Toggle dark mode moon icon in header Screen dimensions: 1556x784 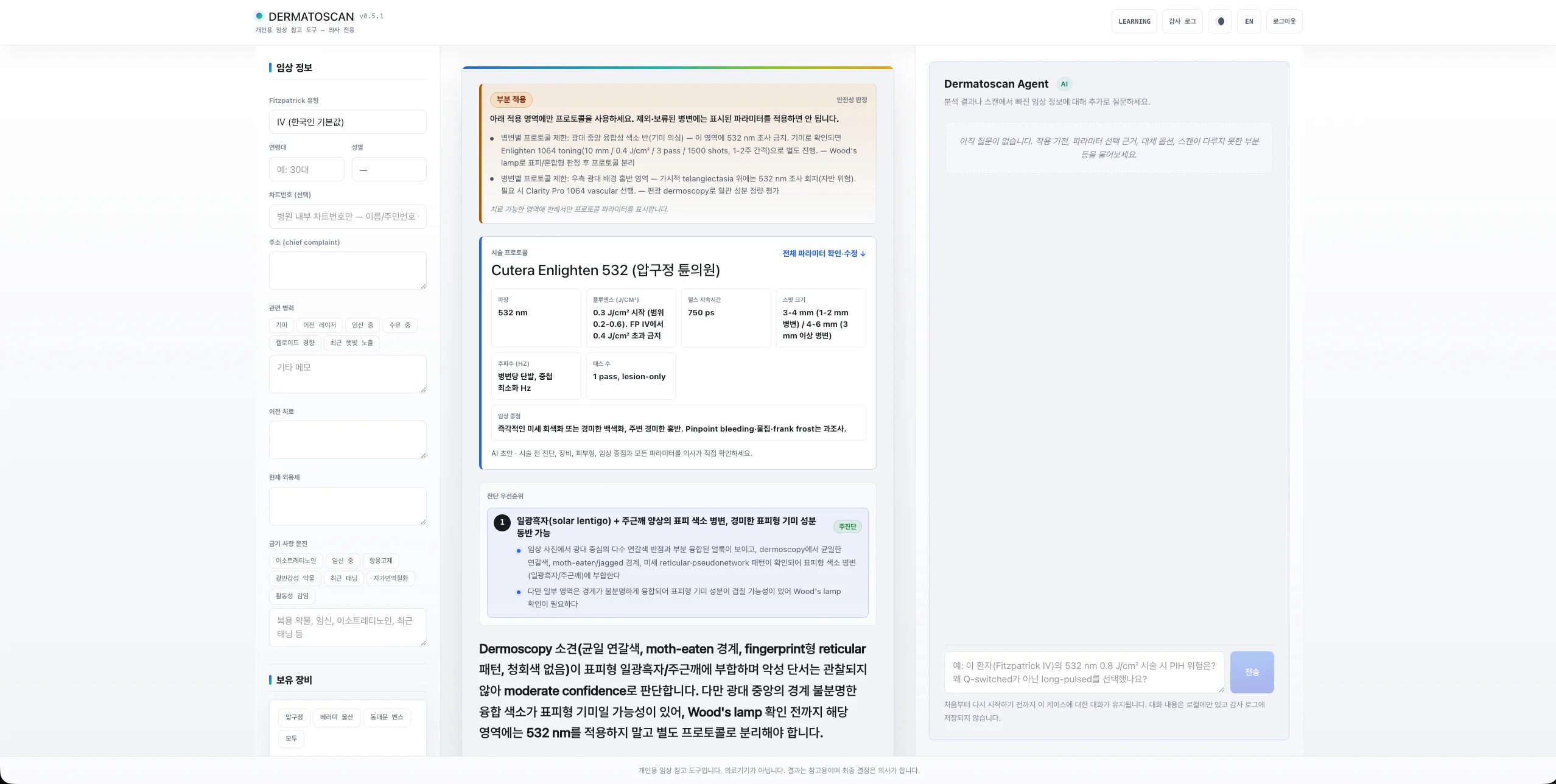tap(1219, 21)
